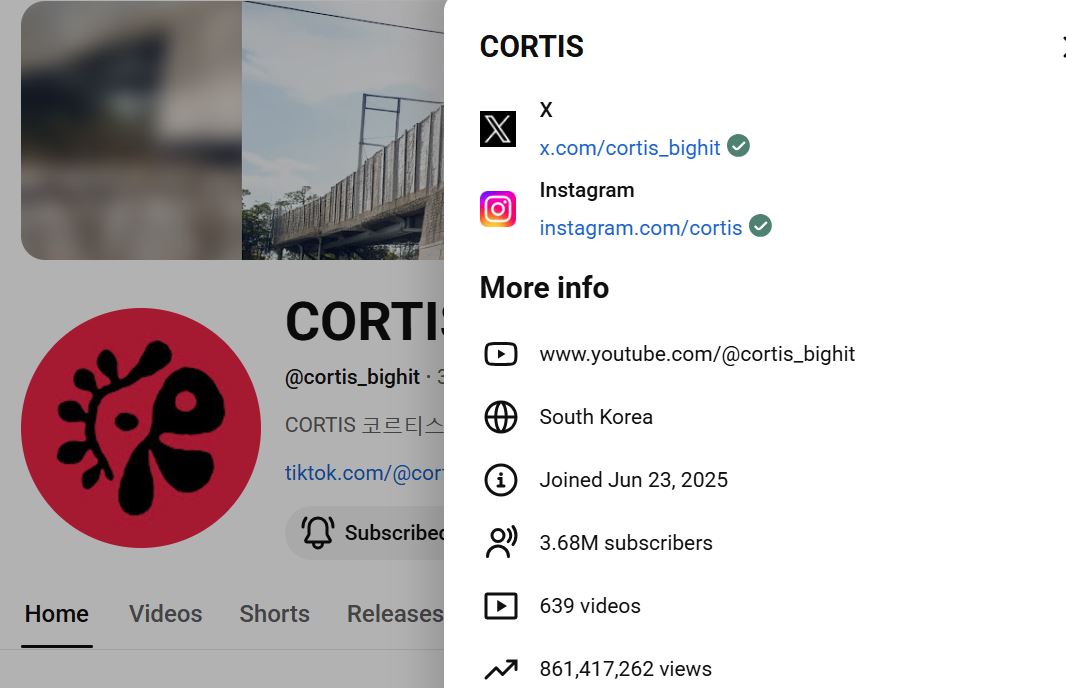Click the red CORTIS channel avatar
The height and width of the screenshot is (688, 1066).
(x=141, y=428)
